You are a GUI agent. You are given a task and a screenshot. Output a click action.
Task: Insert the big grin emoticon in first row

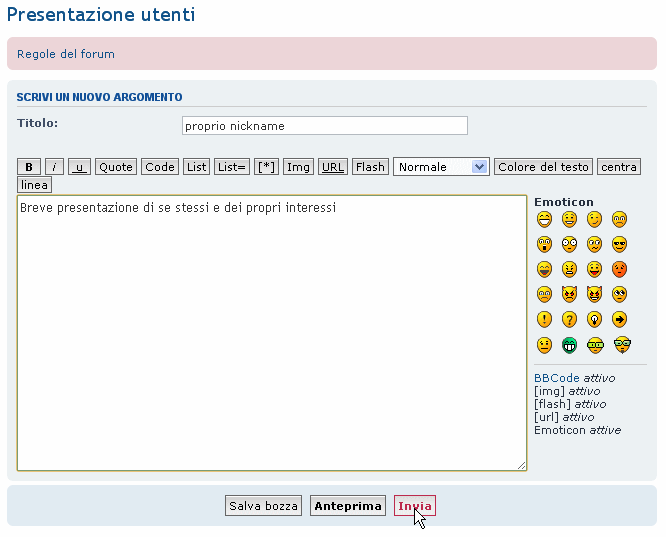click(x=544, y=219)
